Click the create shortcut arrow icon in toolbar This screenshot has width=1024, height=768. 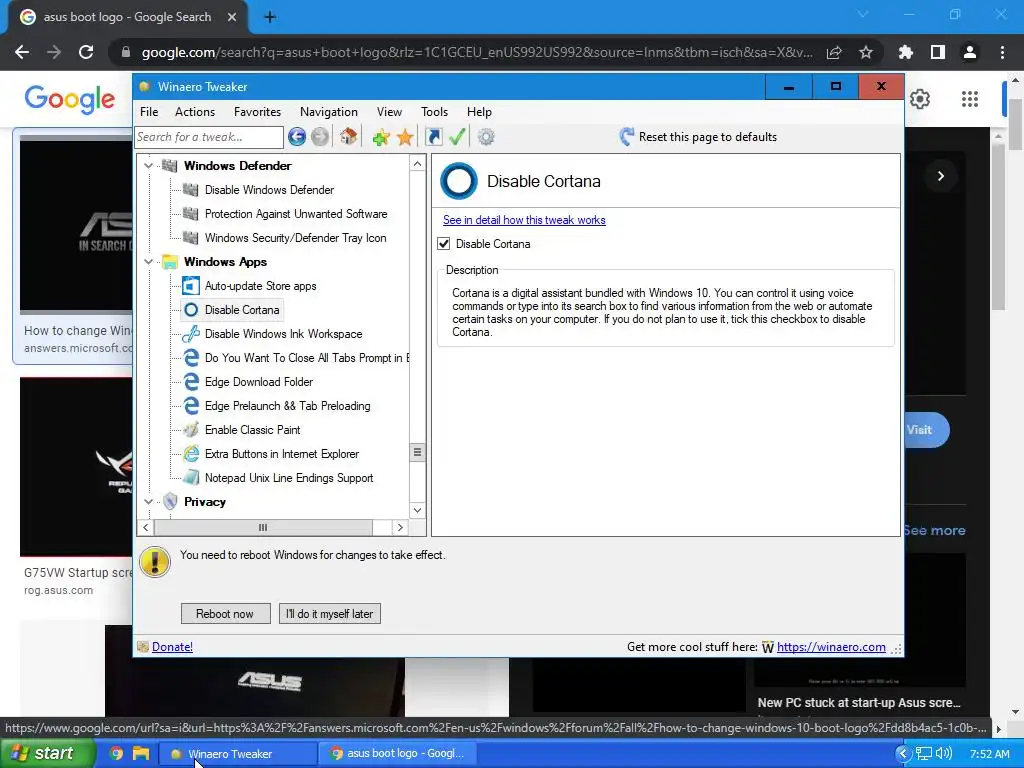point(434,136)
